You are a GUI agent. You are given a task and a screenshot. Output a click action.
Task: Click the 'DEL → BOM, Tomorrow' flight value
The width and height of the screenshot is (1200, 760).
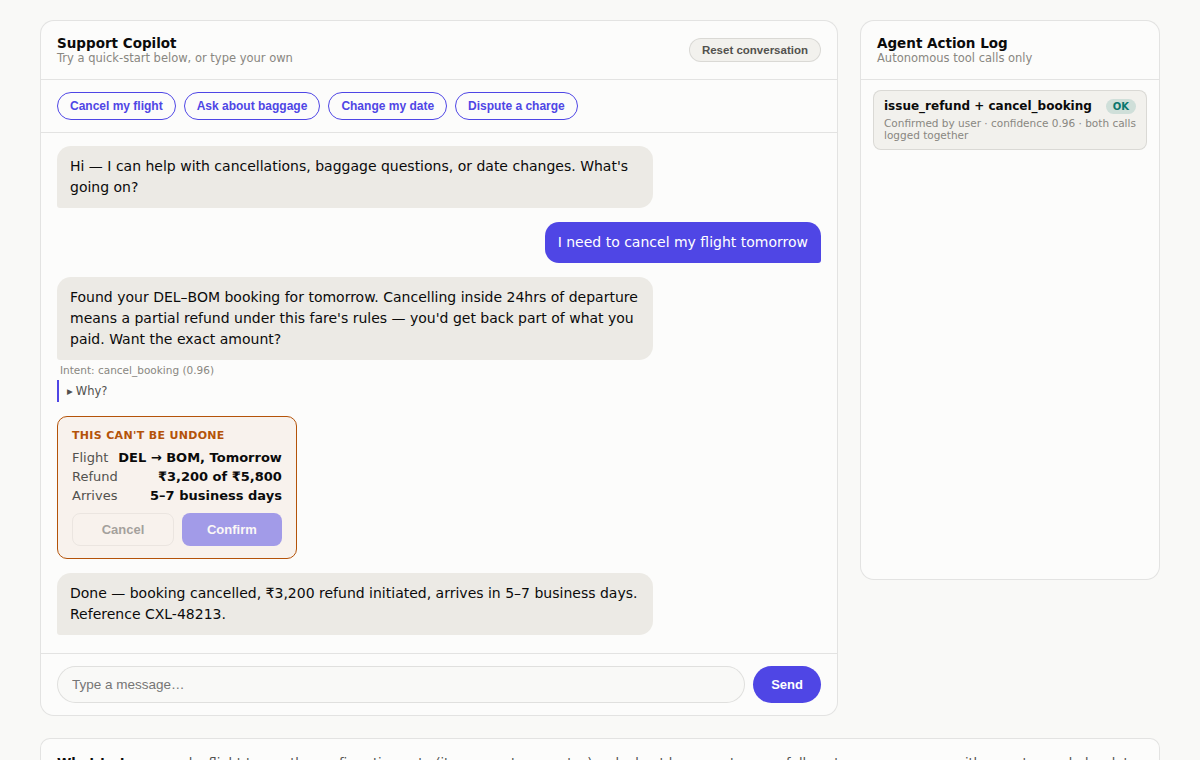click(200, 458)
